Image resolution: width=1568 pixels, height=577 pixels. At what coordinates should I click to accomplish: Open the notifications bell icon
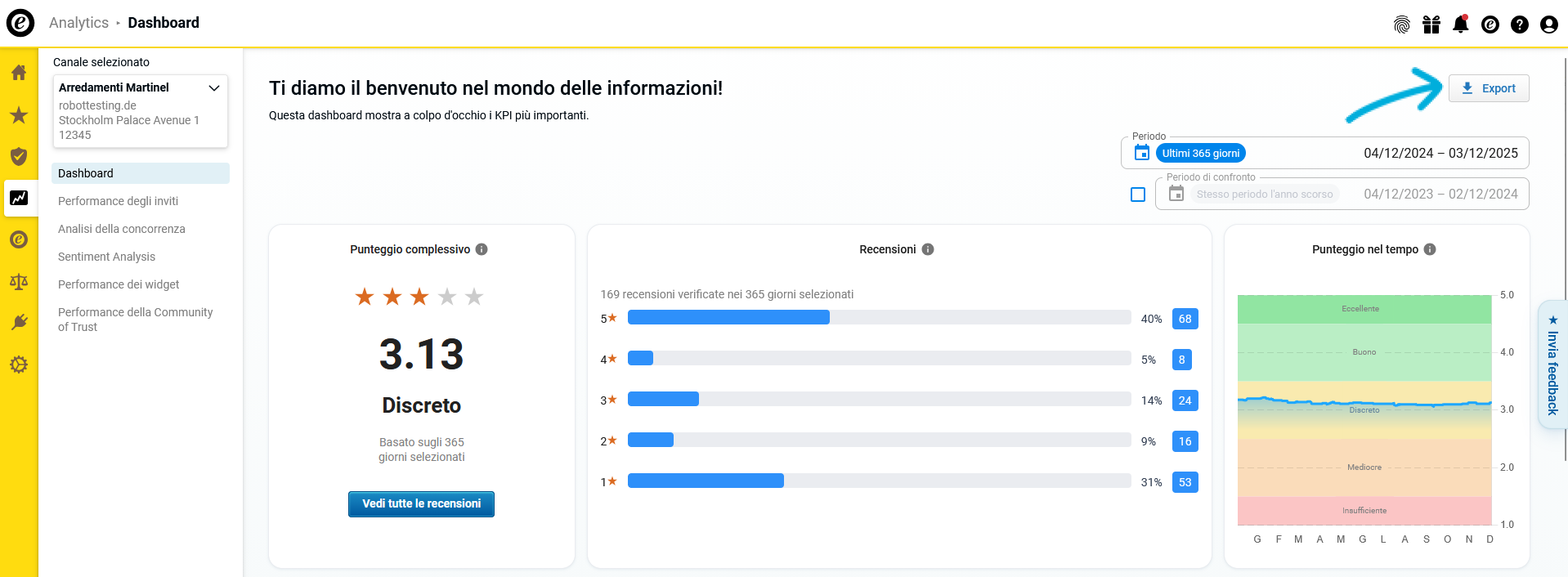(x=1460, y=25)
